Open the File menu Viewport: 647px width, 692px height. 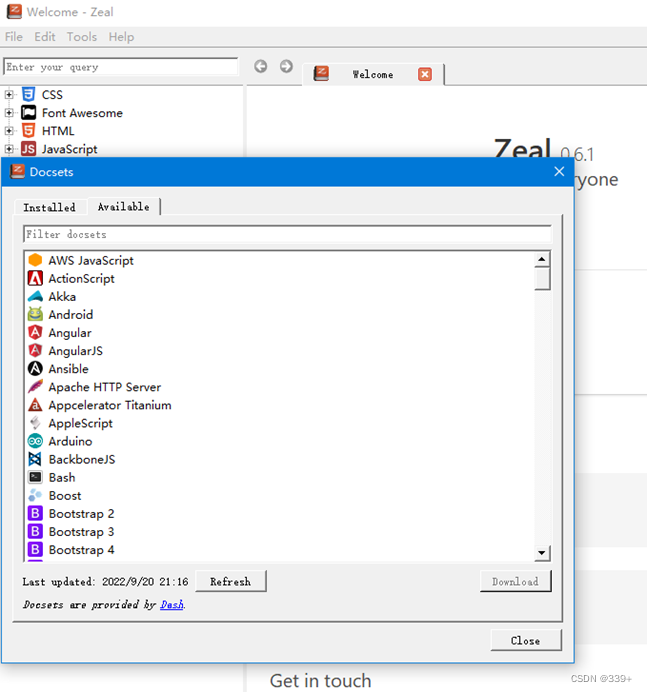click(x=14, y=37)
